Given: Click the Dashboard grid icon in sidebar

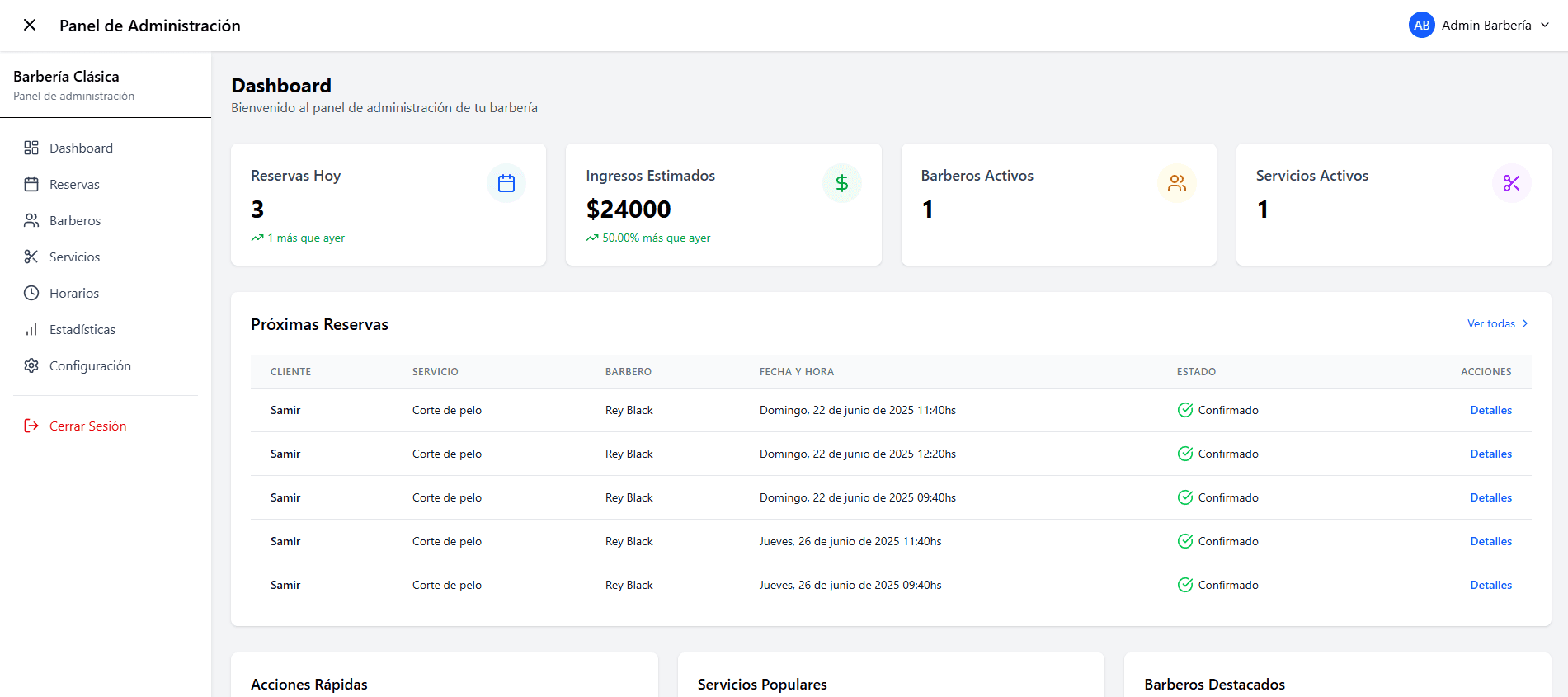Looking at the screenshot, I should [31, 148].
